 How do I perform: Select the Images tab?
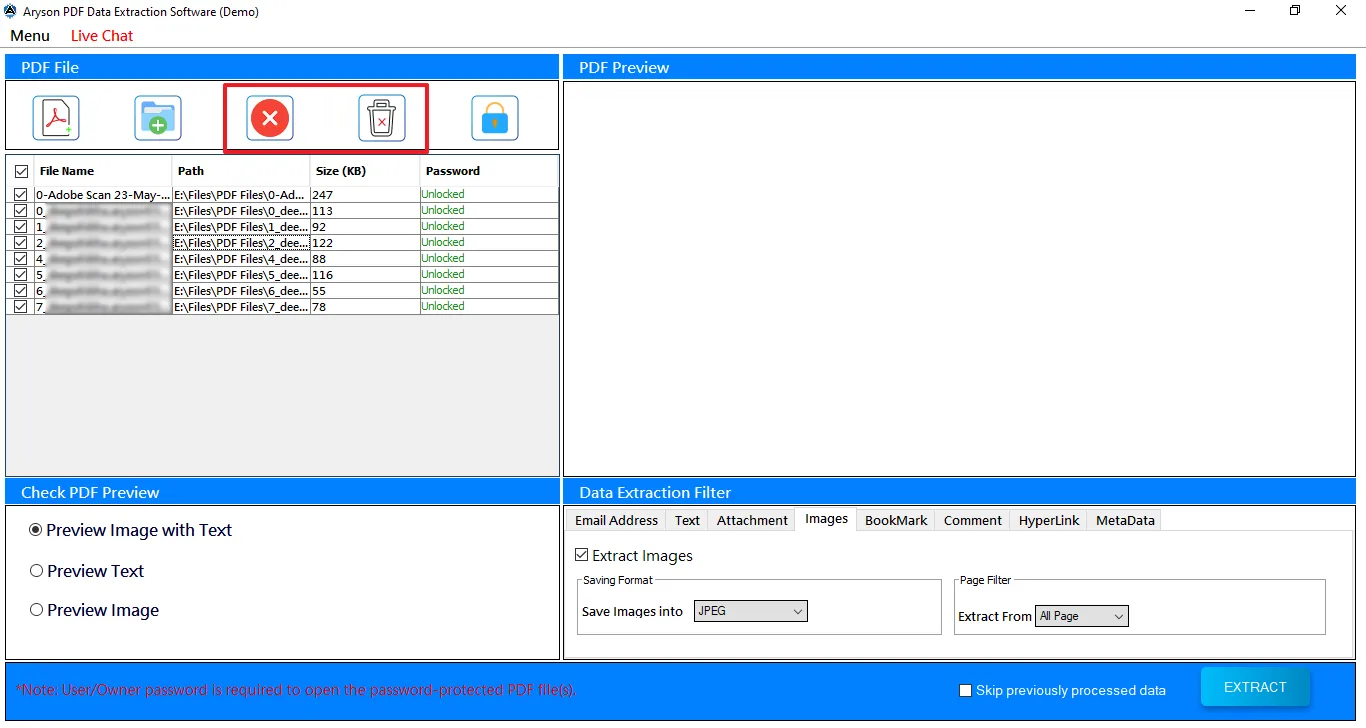tap(826, 519)
